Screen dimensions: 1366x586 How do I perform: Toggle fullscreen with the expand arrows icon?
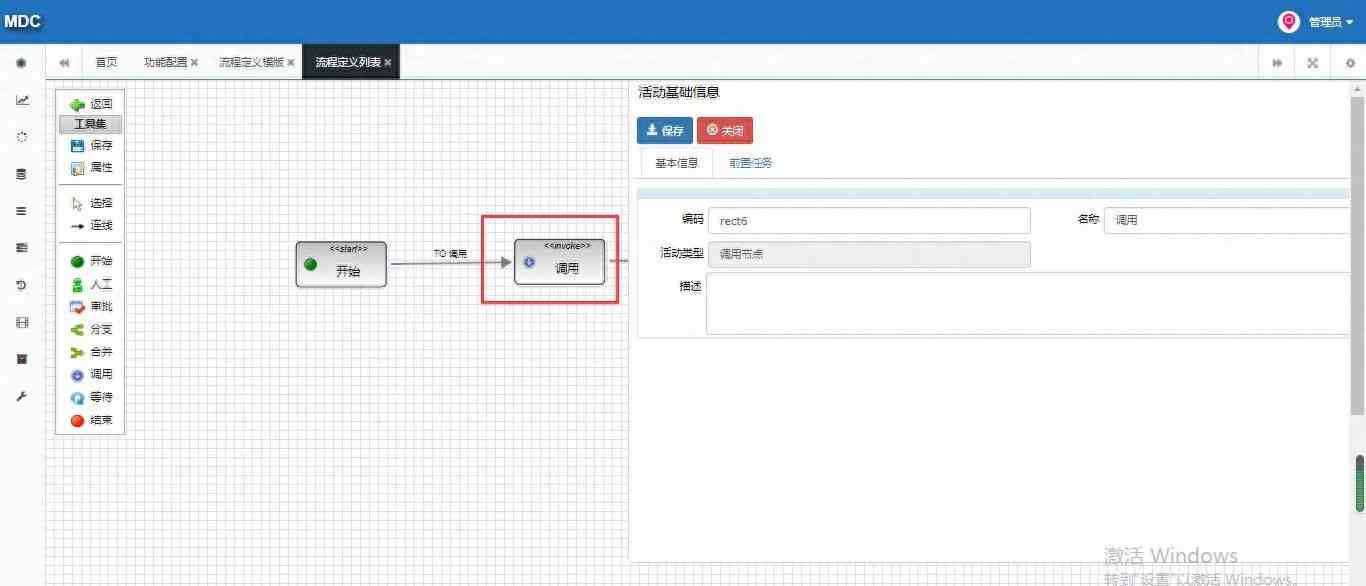(x=1313, y=62)
